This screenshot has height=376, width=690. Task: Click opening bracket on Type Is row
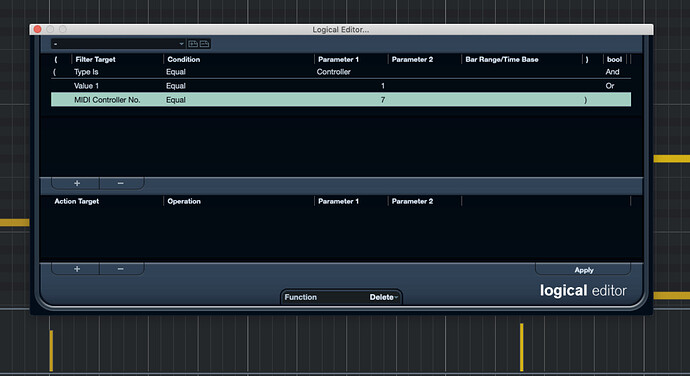point(55,72)
